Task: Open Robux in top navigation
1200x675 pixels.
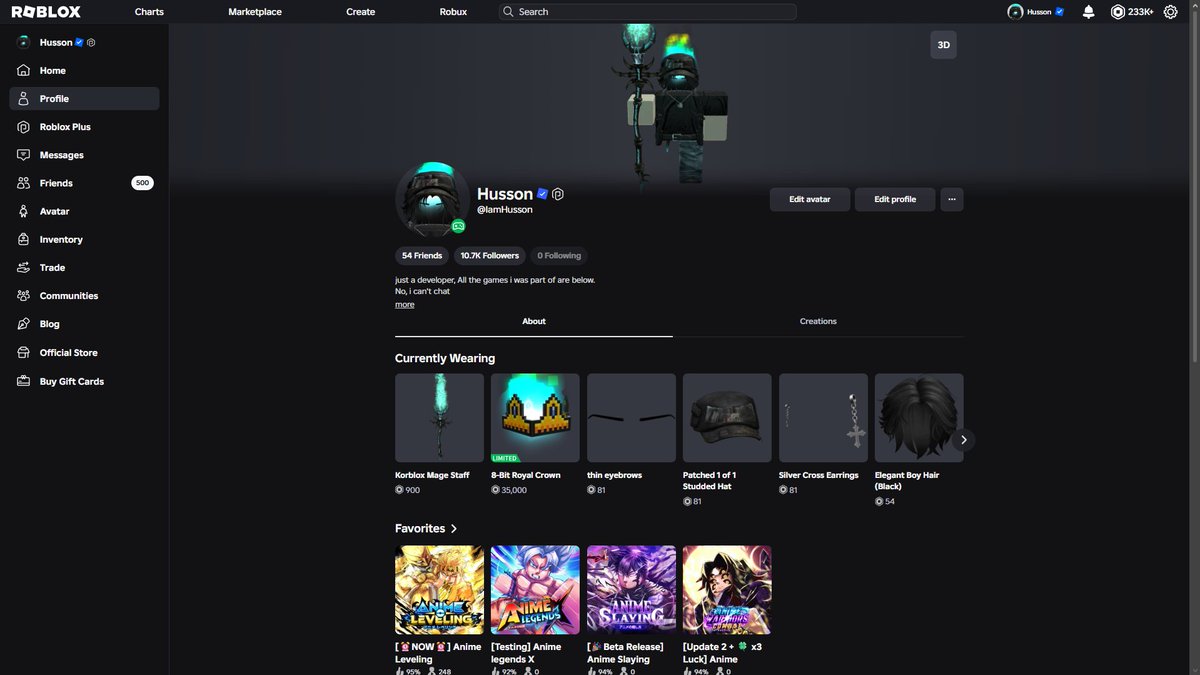Action: 453,12
